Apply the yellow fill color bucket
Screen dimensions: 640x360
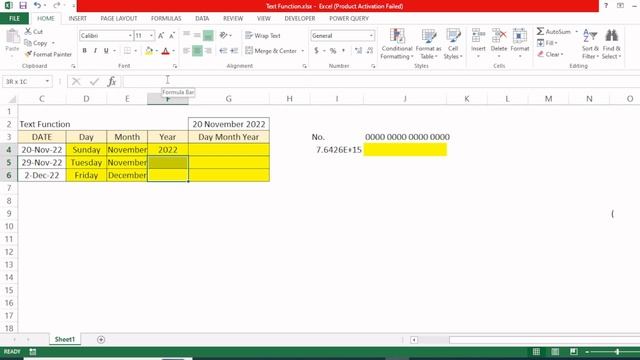coord(149,51)
